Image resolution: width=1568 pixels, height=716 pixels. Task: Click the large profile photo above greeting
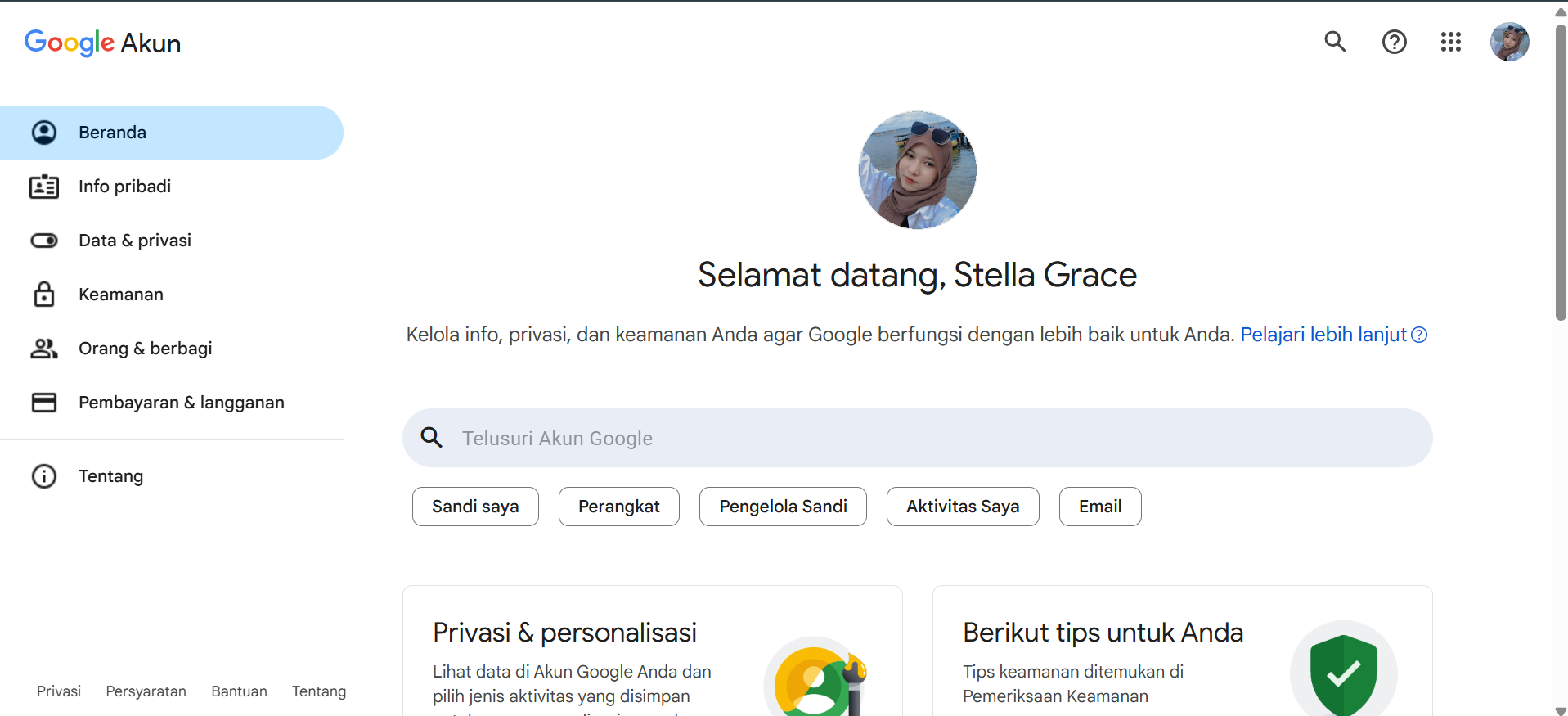coord(917,170)
